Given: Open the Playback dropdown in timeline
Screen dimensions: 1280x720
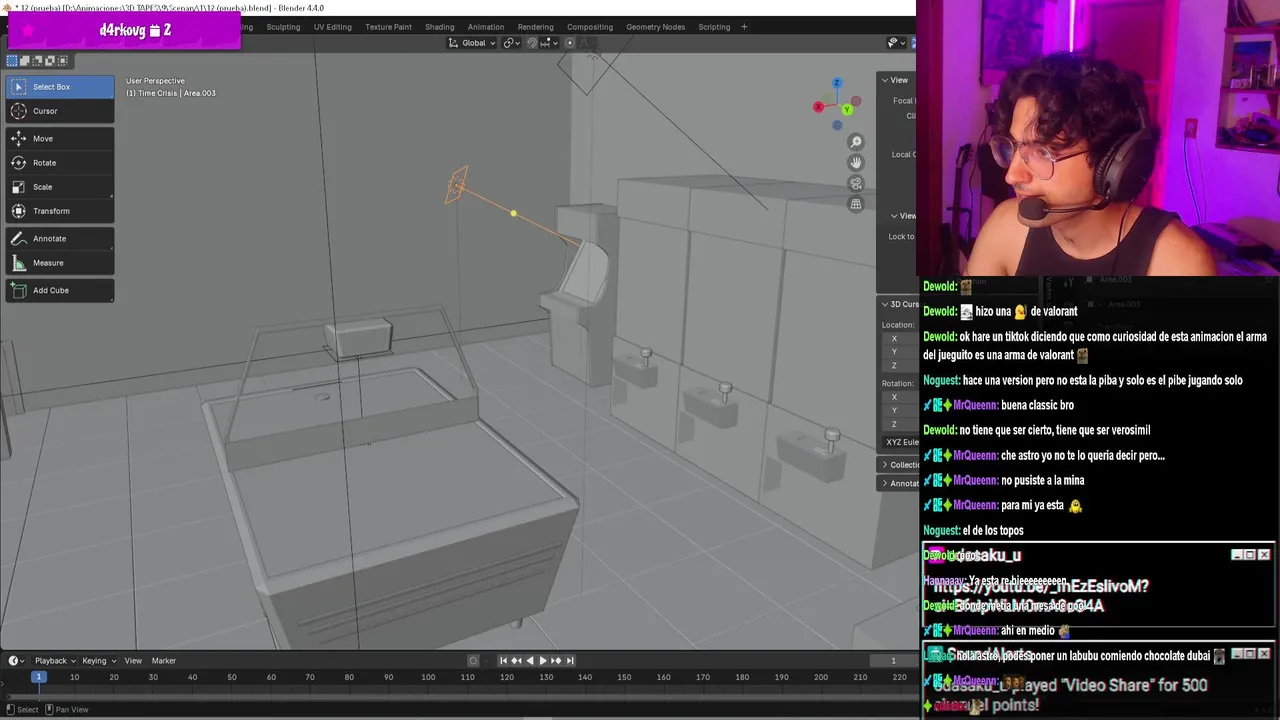Looking at the screenshot, I should [x=54, y=661].
